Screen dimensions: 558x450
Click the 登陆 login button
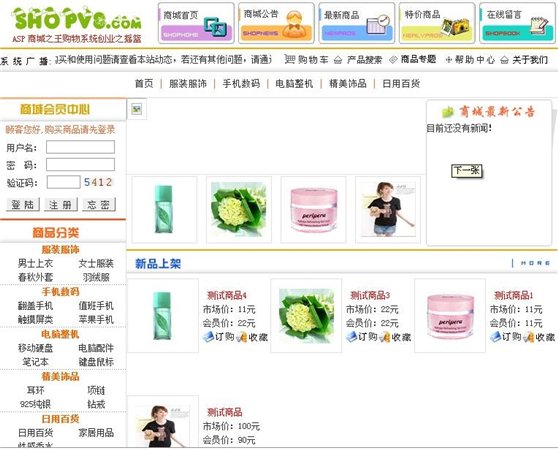point(23,205)
